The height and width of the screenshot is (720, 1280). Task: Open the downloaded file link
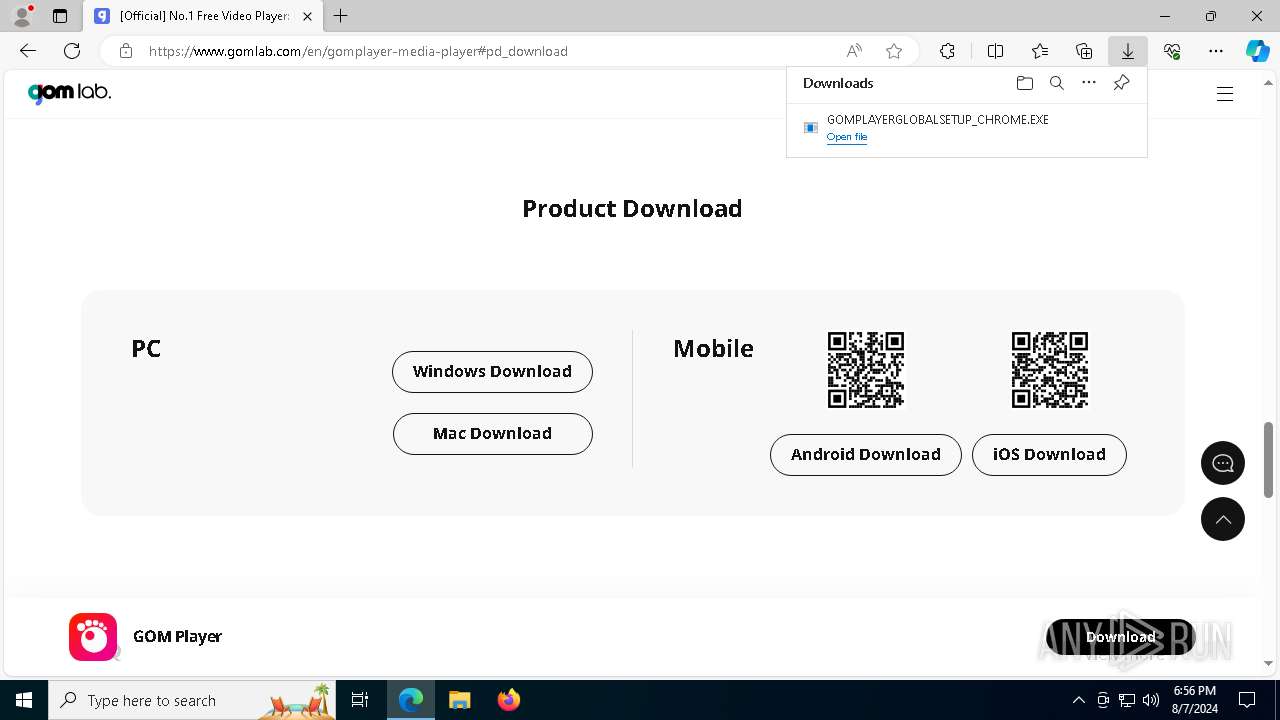847,137
